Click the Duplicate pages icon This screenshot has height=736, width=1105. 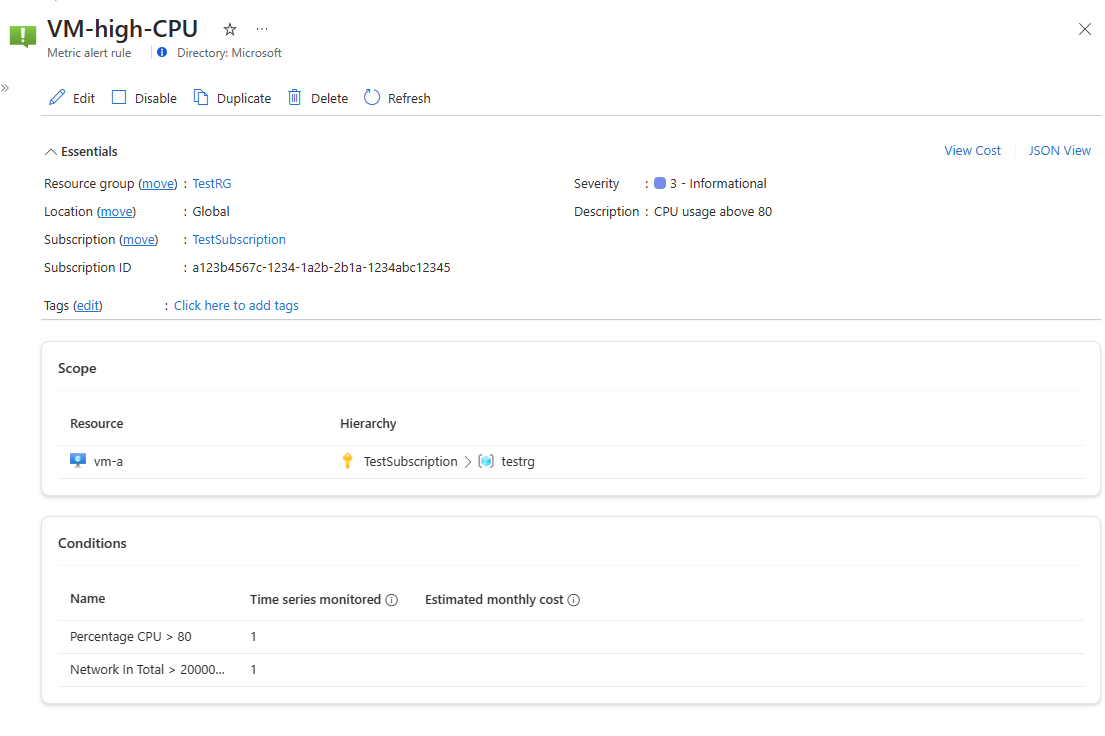(201, 97)
